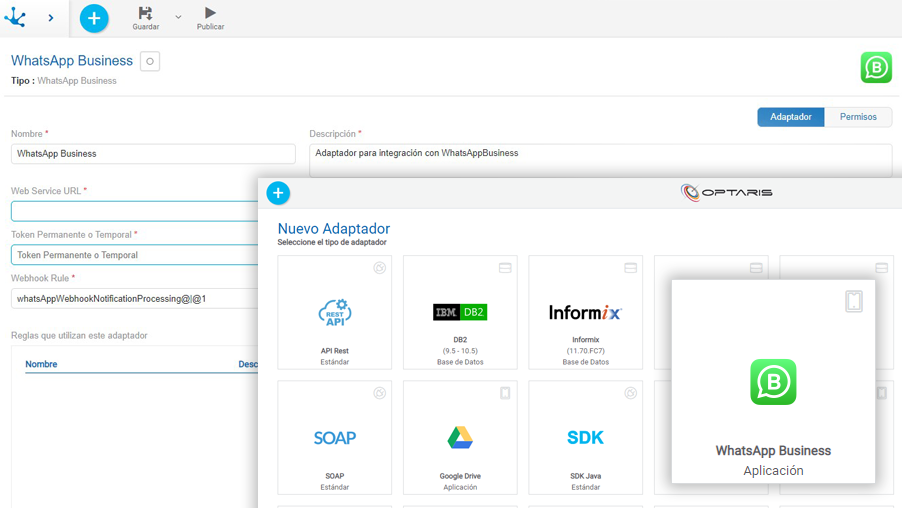Focus the Token Permanente o Temporal field

(135, 255)
